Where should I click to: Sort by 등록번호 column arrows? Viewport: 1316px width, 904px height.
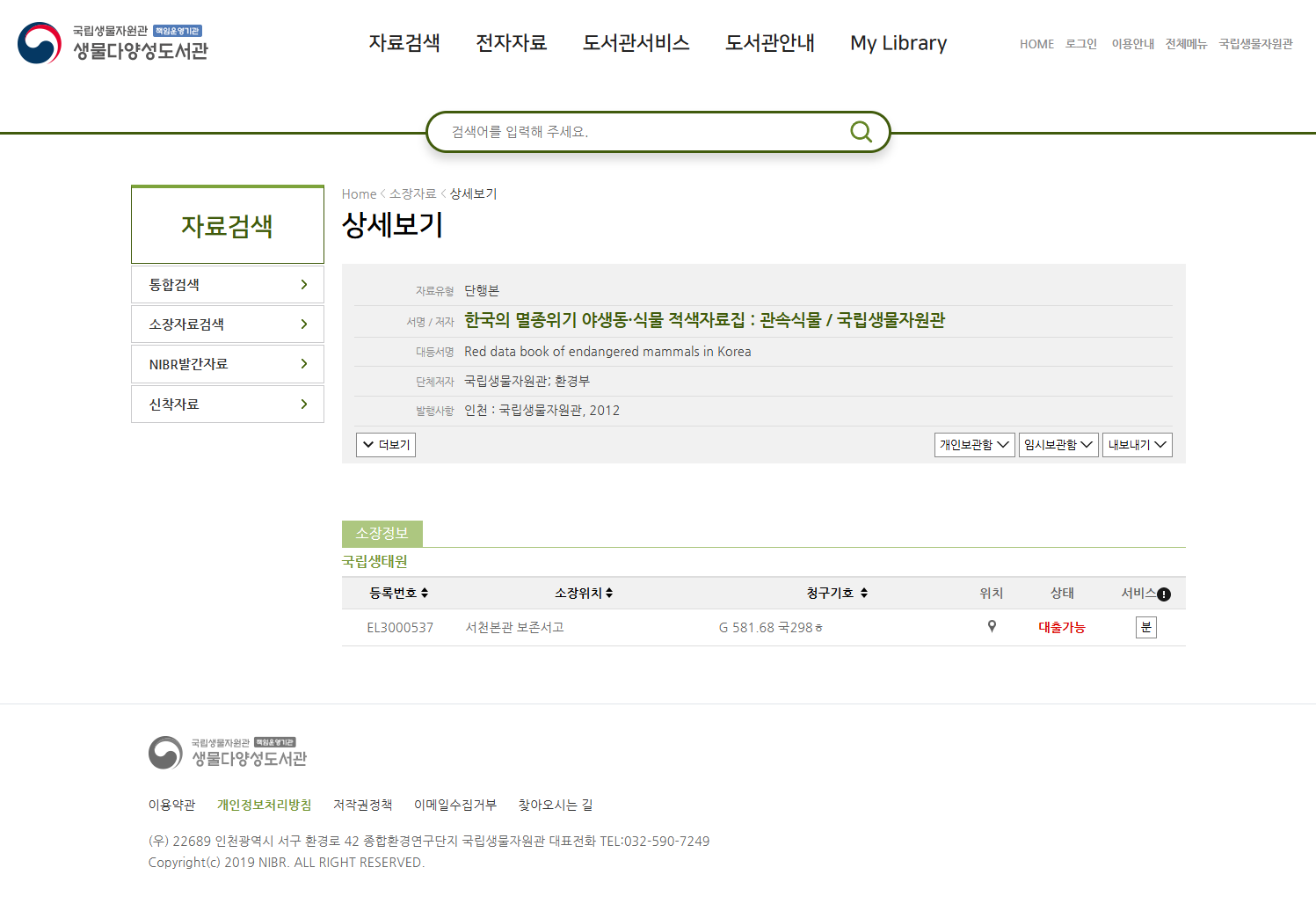pyautogui.click(x=425, y=594)
